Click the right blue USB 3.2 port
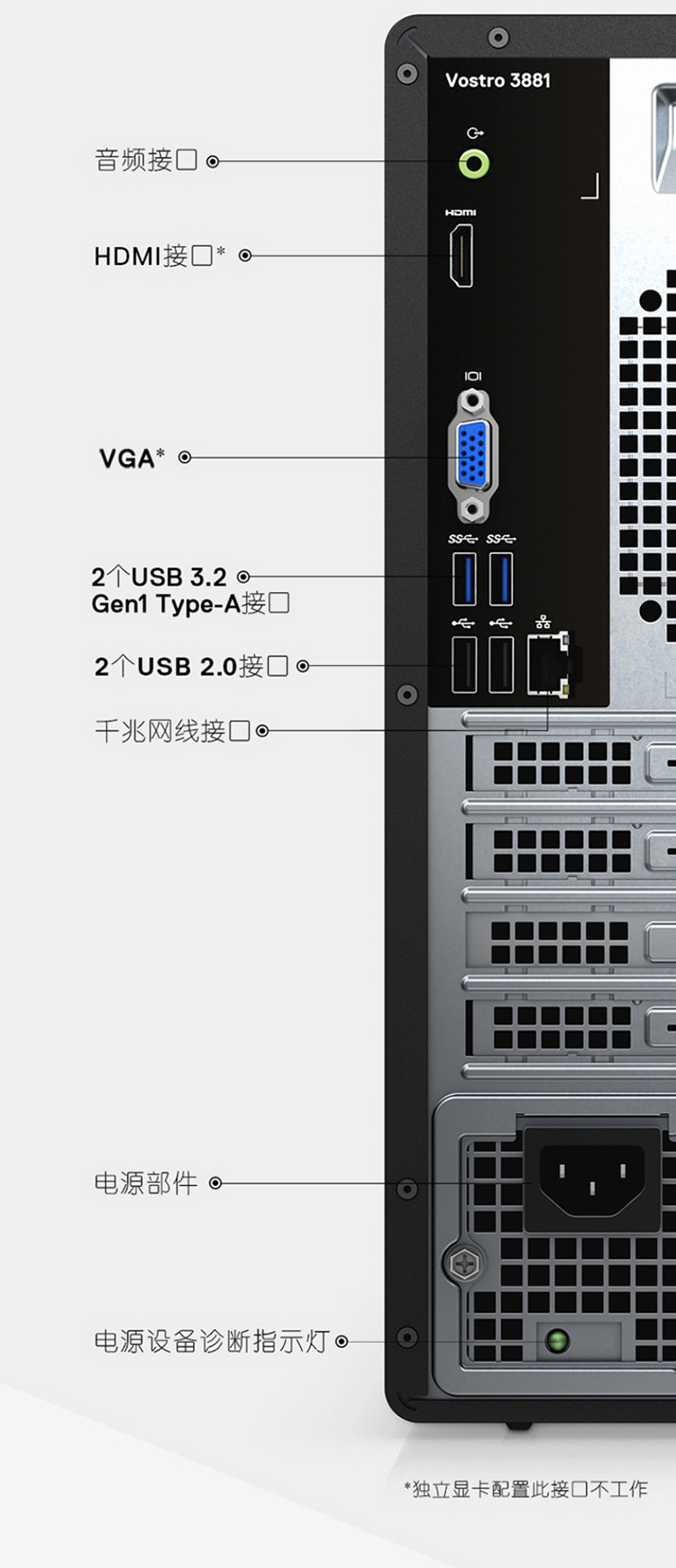 click(501, 579)
